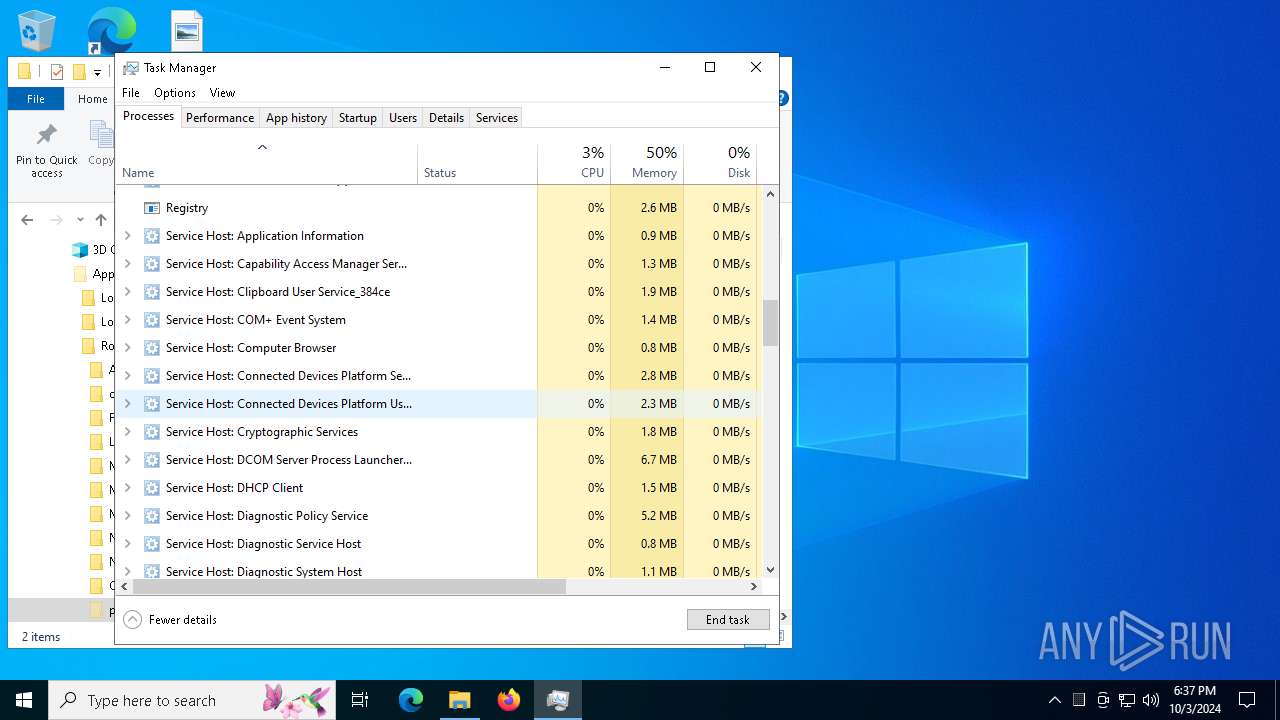Click the Type here to search box
This screenshot has width=1280, height=720.
tap(194, 700)
